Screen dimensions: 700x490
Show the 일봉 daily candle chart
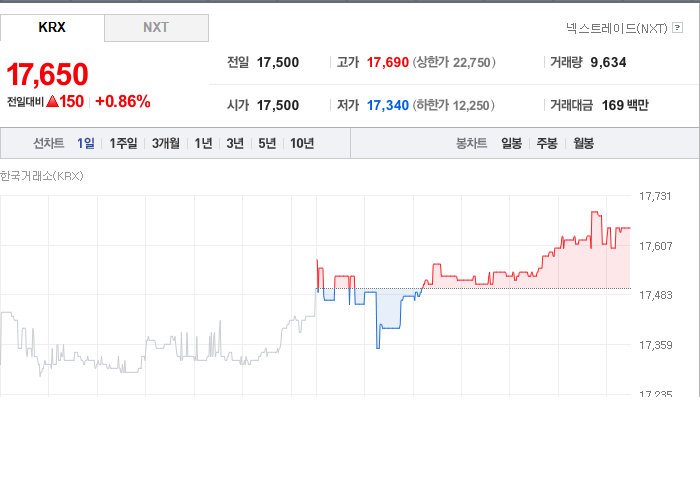click(x=511, y=143)
